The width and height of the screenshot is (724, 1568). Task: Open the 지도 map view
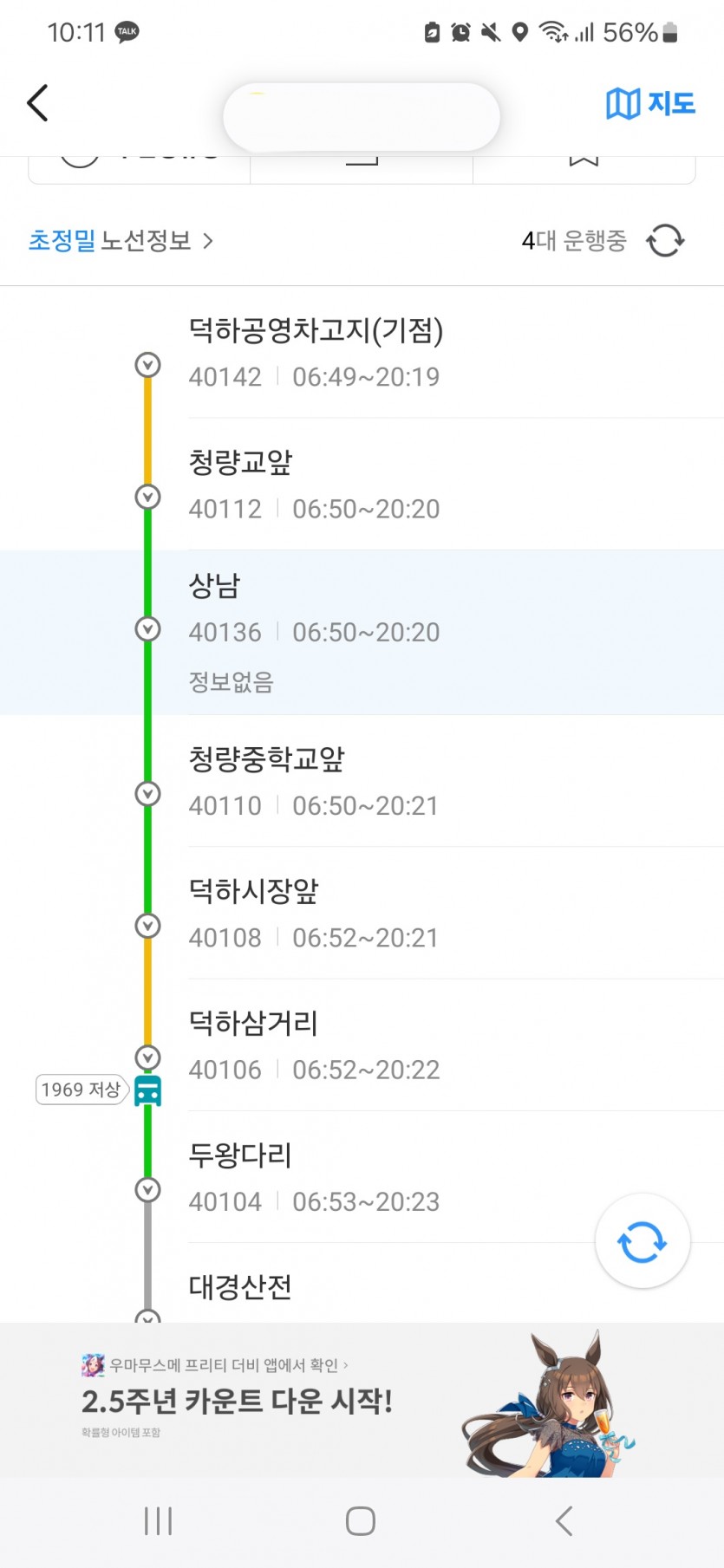tap(650, 104)
